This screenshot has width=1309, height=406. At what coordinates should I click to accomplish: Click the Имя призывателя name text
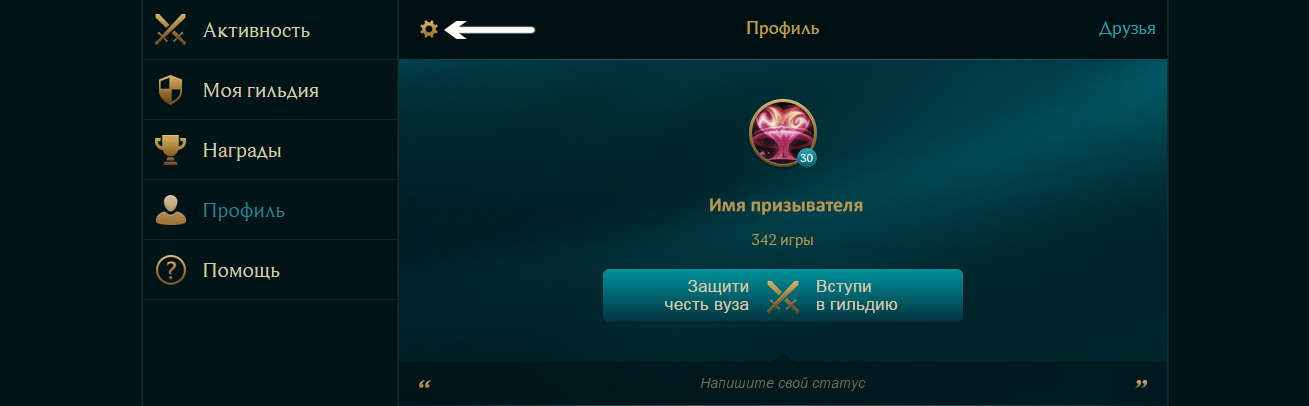pyautogui.click(x=783, y=205)
